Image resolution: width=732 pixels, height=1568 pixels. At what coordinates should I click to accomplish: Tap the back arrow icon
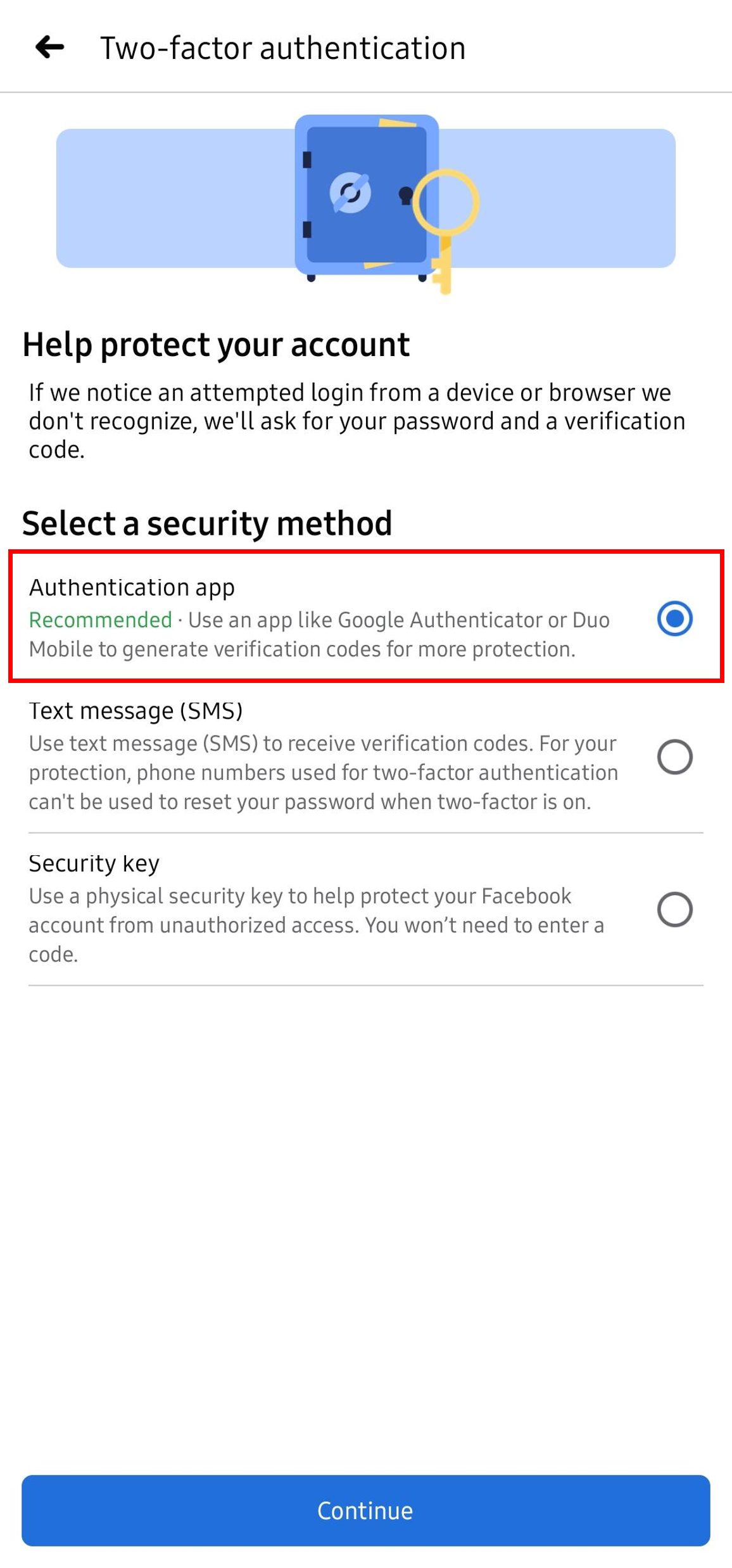(x=49, y=47)
